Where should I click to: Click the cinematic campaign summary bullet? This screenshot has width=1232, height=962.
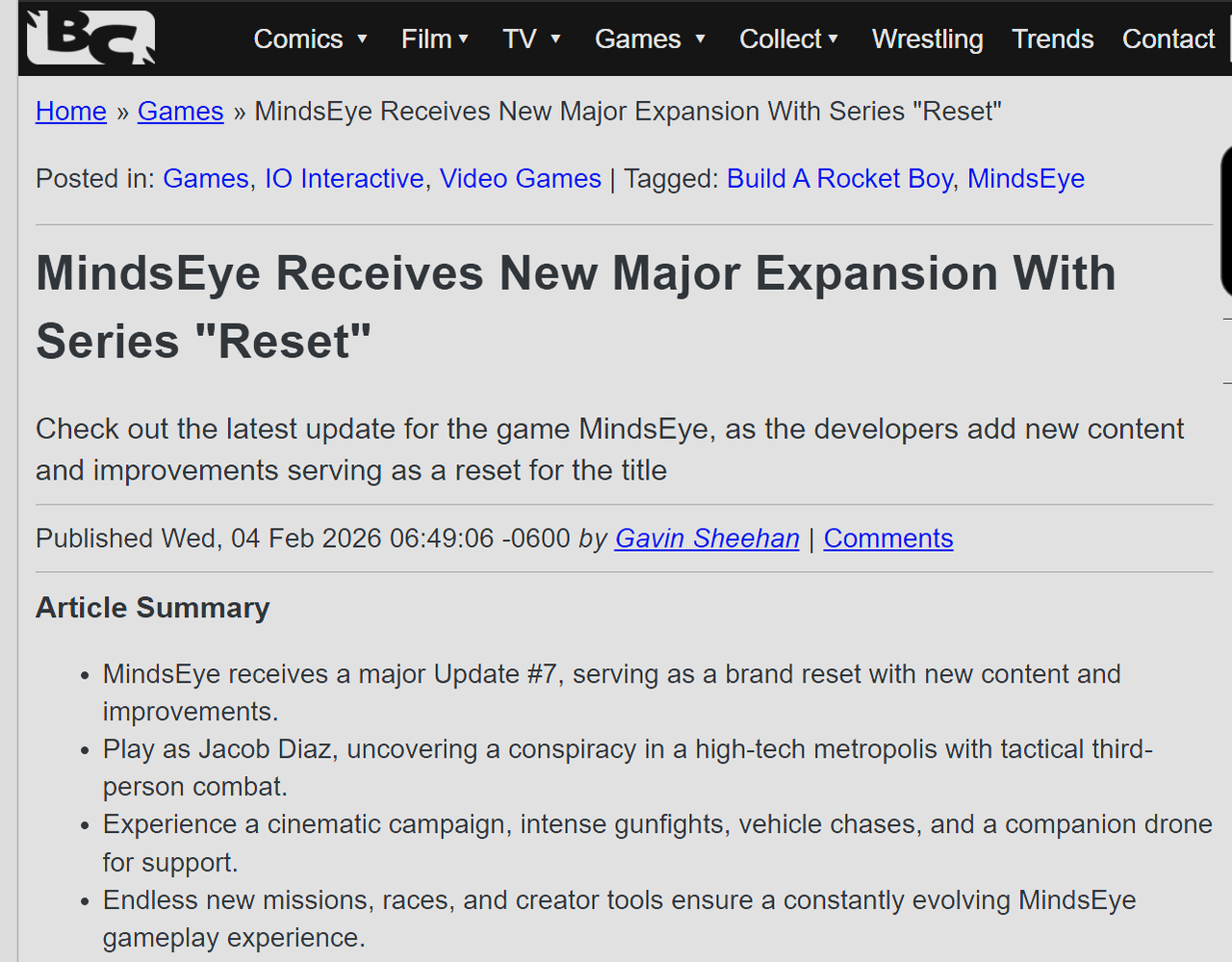(657, 843)
